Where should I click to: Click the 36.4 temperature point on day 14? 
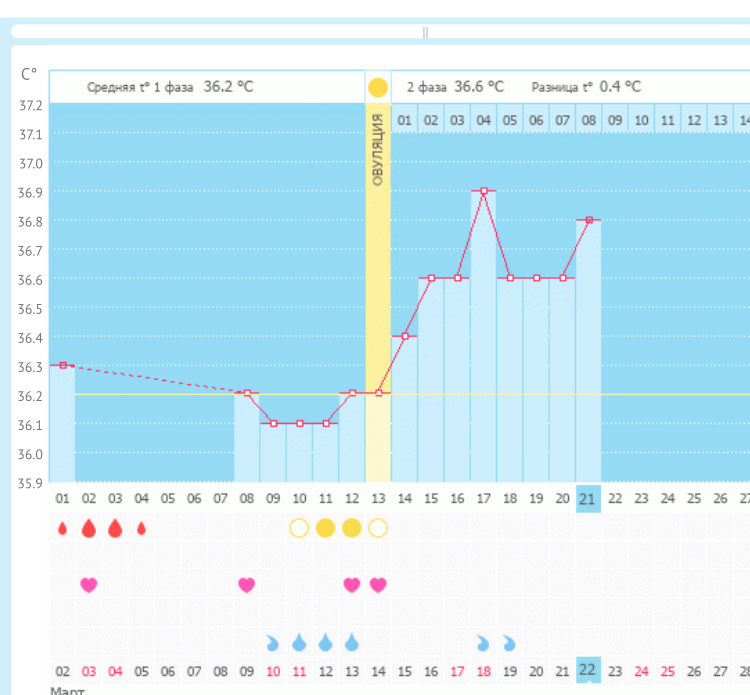coord(405,336)
